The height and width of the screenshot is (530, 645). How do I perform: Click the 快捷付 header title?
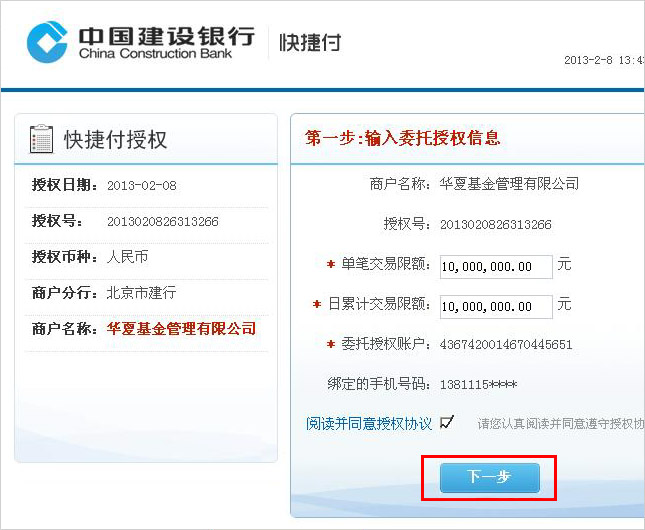[310, 42]
